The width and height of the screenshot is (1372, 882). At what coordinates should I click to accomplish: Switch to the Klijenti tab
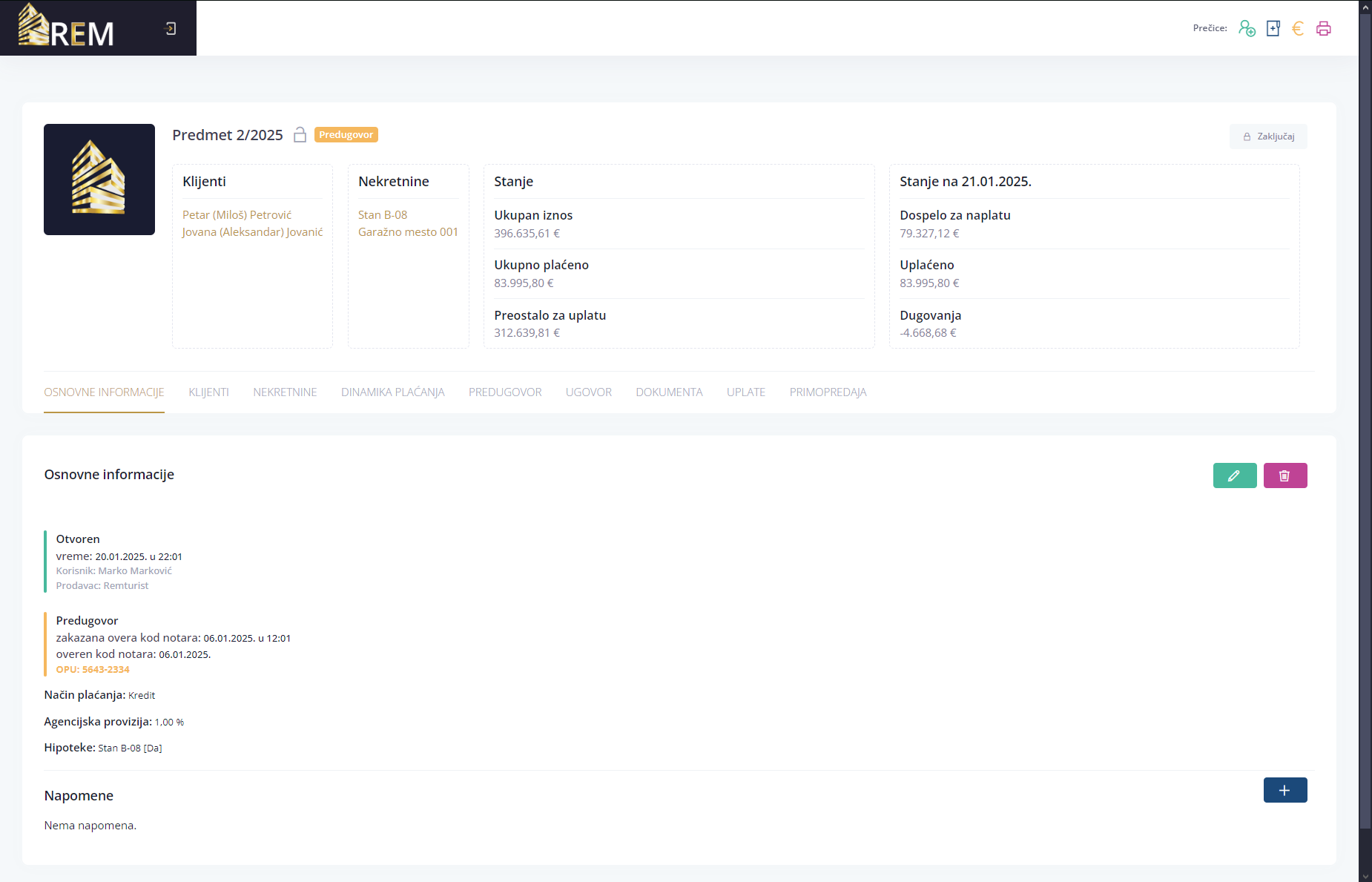click(x=208, y=392)
